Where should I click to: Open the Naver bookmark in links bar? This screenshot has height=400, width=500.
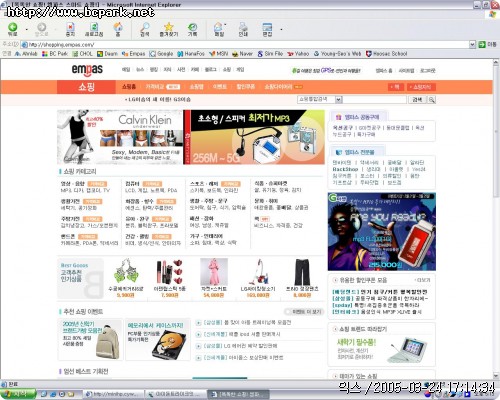coord(242,54)
